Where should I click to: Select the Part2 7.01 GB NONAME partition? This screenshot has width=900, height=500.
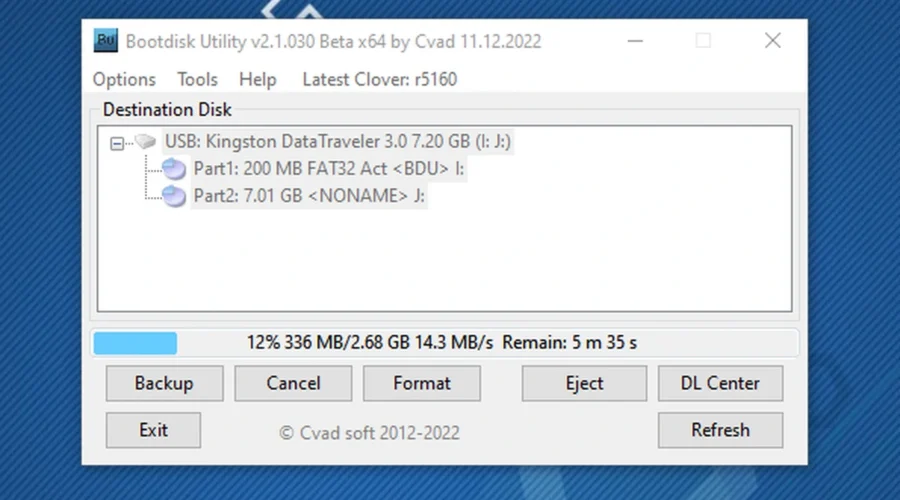[x=309, y=197]
